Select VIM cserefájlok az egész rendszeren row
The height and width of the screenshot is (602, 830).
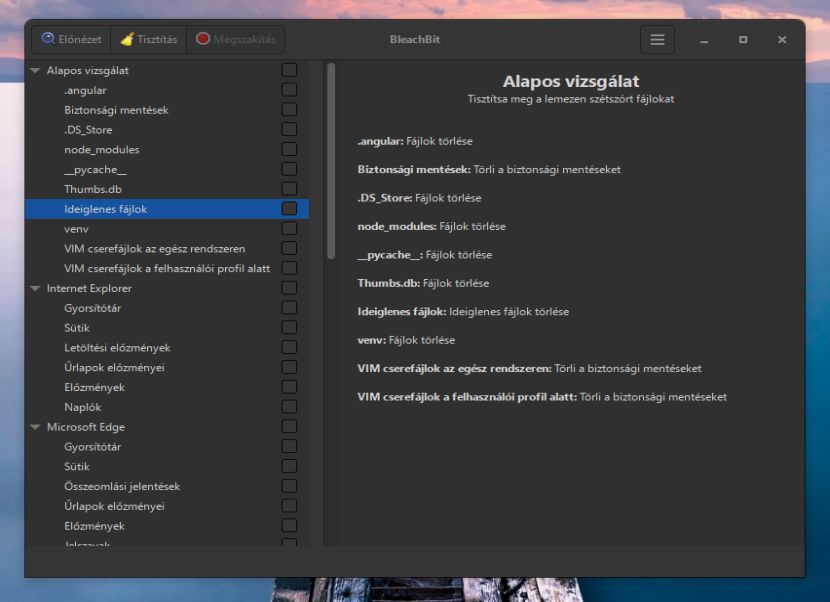[167, 248]
